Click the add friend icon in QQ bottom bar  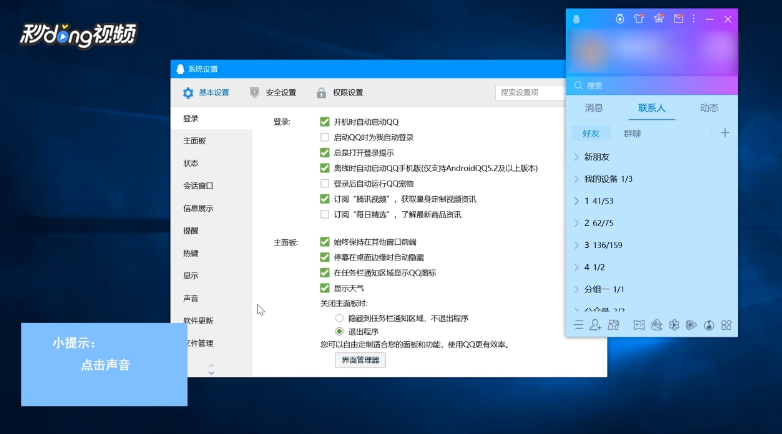(x=595, y=325)
